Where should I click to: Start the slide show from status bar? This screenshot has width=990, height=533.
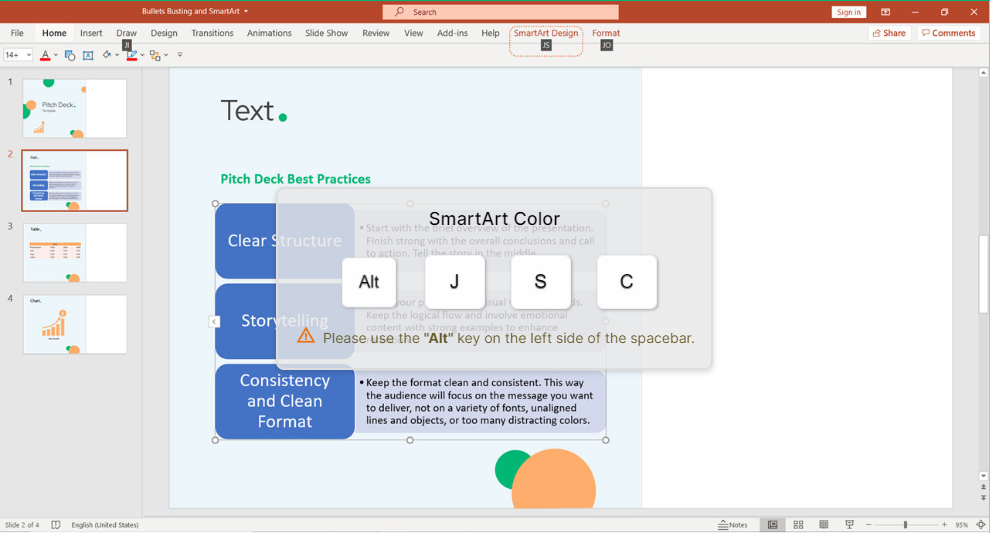849,525
